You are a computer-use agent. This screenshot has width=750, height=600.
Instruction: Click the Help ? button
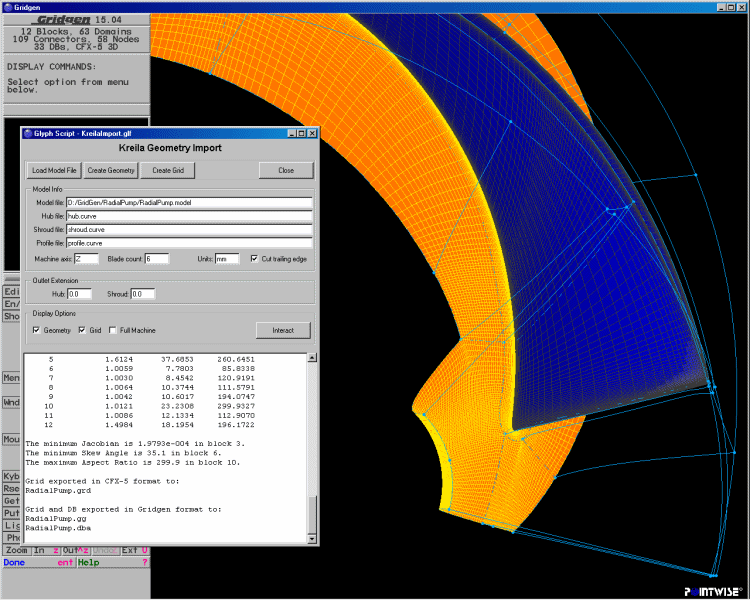(x=113, y=563)
